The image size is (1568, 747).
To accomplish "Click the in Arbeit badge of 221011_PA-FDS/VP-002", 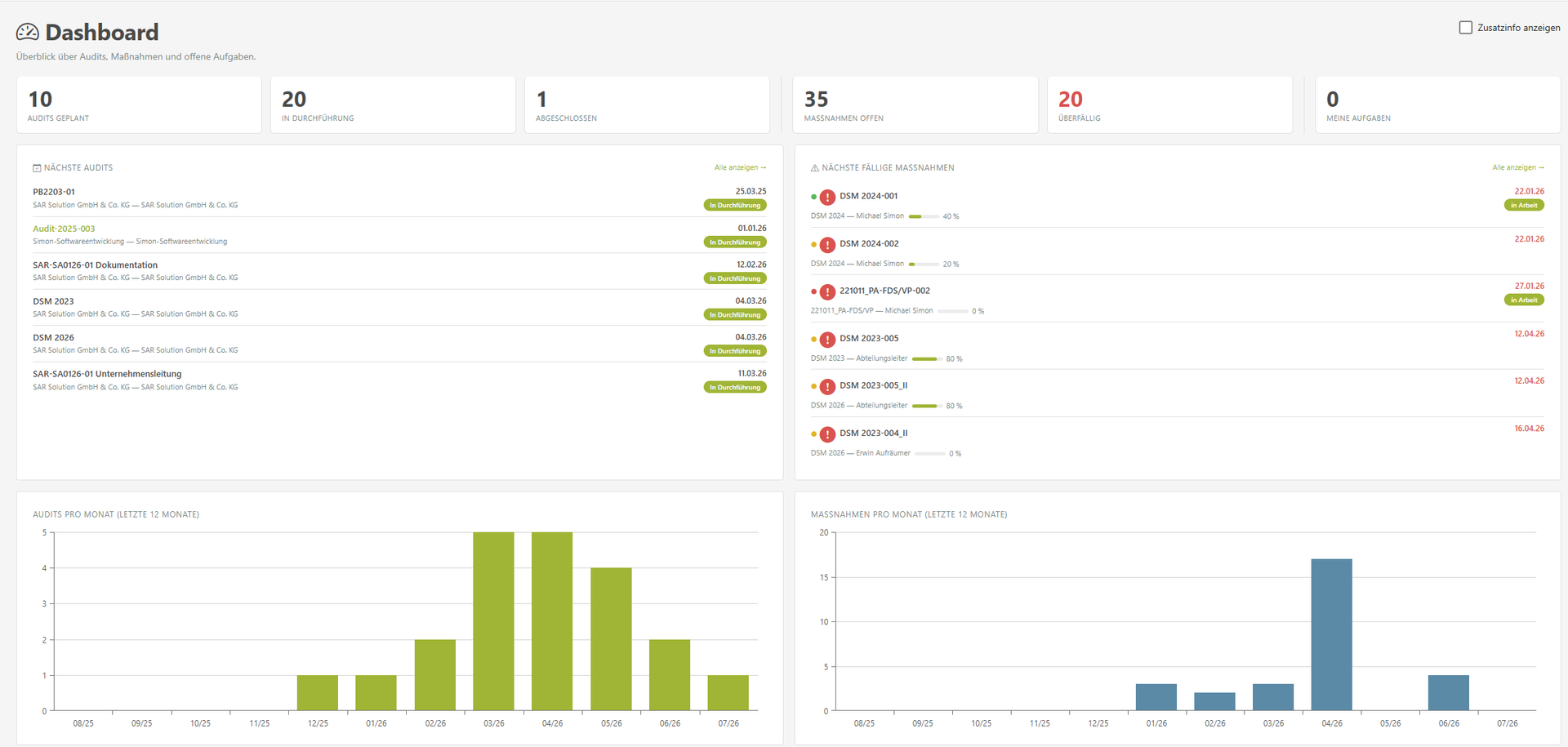I will pos(1524,300).
